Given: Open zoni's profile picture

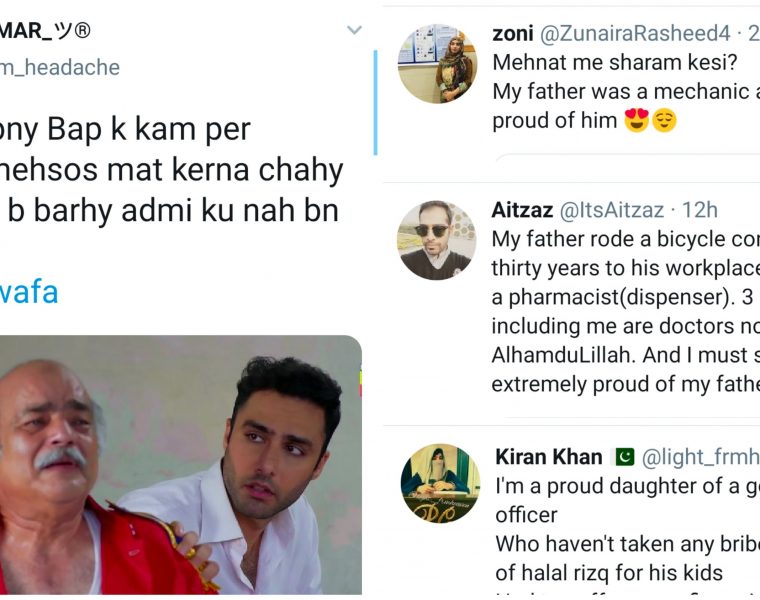Looking at the screenshot, I should point(437,64).
